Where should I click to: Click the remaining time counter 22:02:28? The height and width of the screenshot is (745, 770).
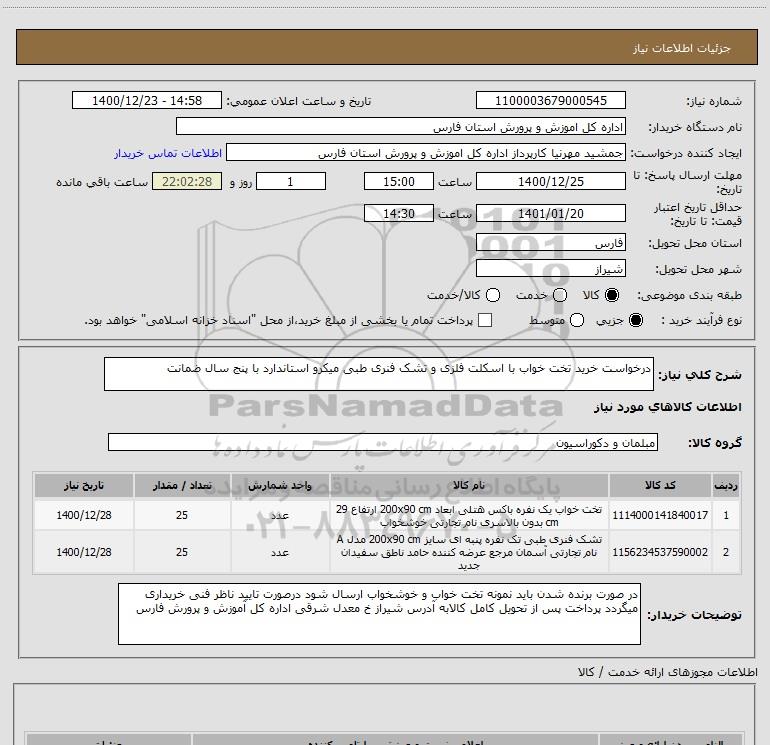point(187,181)
